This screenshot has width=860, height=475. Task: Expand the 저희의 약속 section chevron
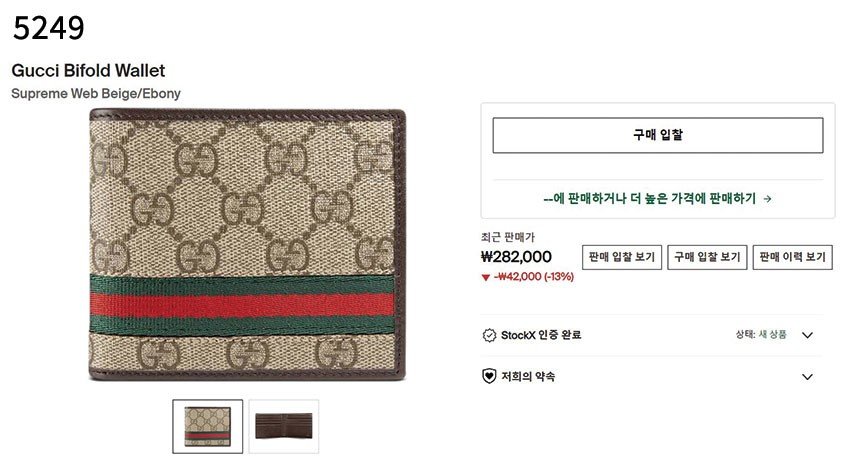coord(808,377)
